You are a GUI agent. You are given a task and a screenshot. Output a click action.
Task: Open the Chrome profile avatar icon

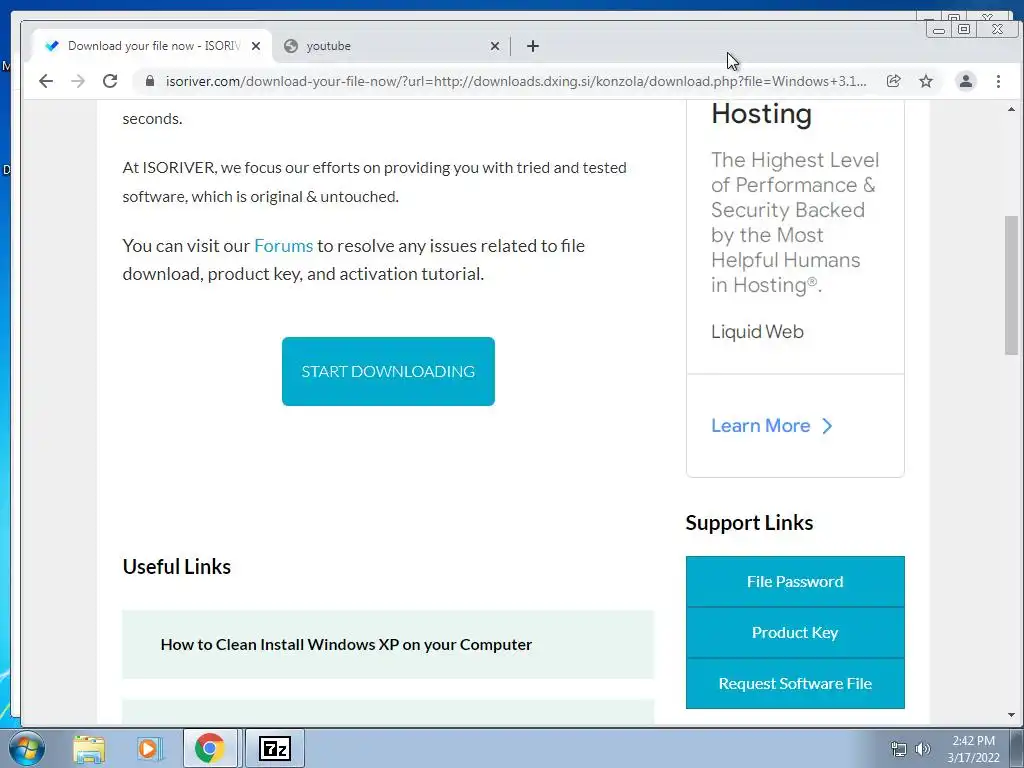point(966,81)
